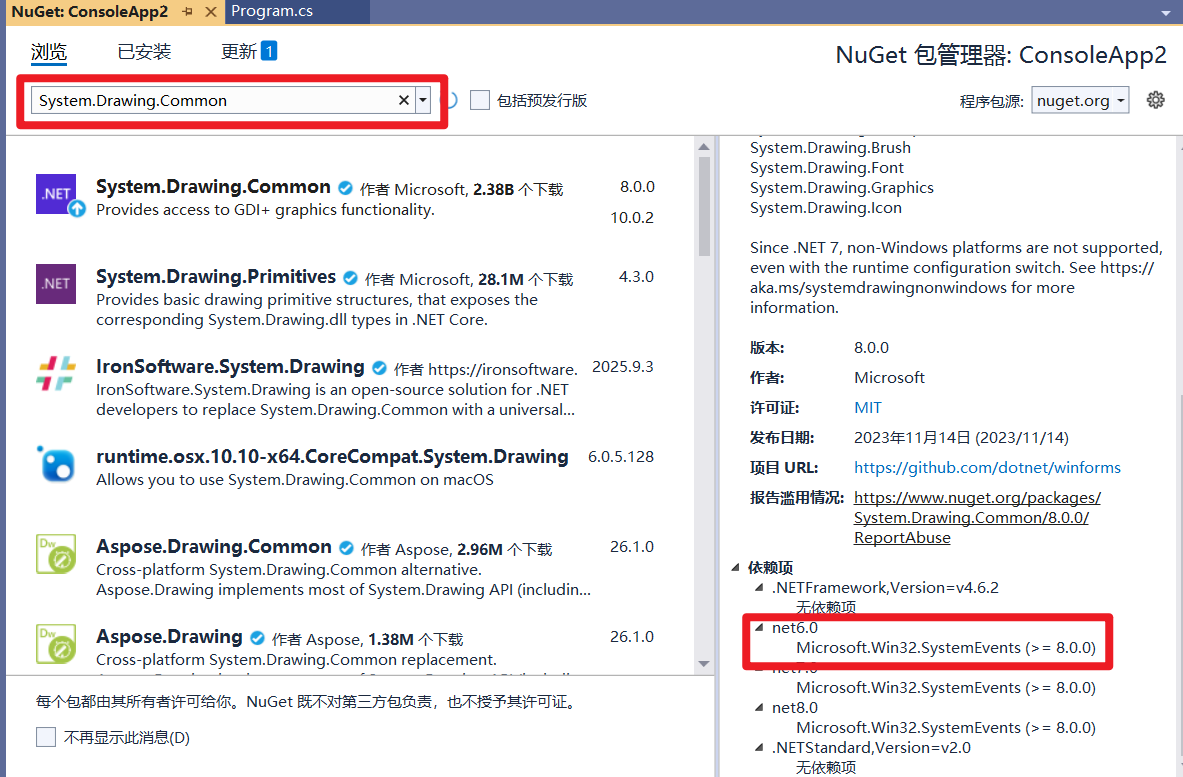
Task: Click Microsoft.Win32.SystemEvents under net6.0
Action: pos(945,647)
